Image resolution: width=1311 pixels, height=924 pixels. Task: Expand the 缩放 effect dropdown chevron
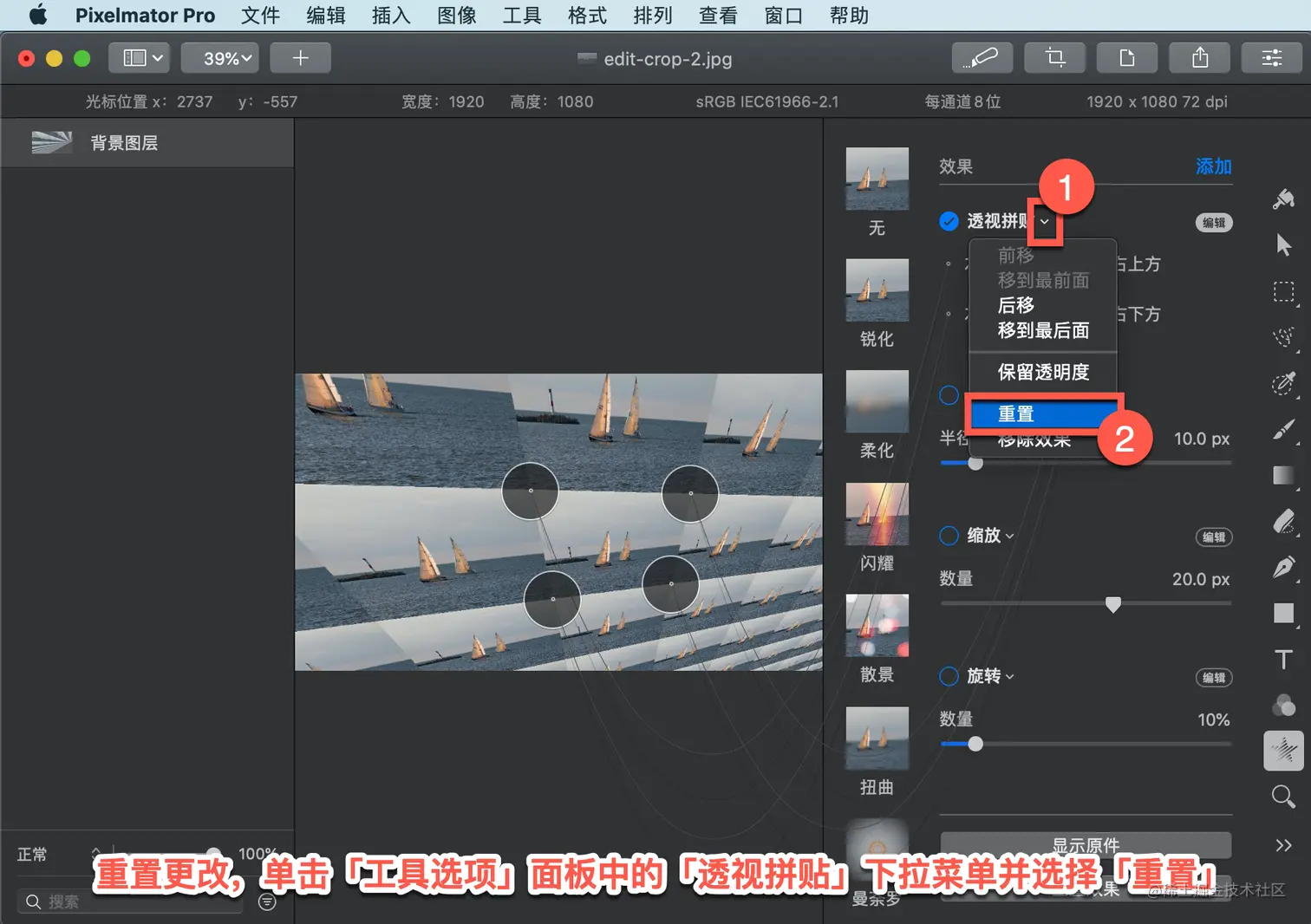[x=1009, y=537]
